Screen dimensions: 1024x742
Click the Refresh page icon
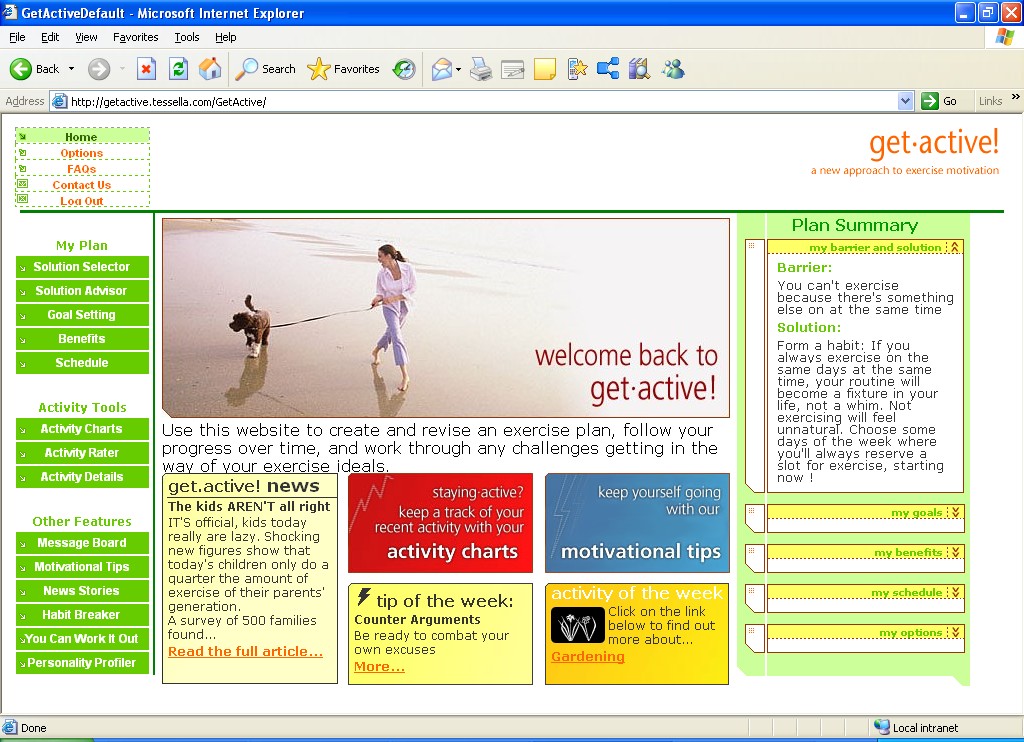click(178, 69)
